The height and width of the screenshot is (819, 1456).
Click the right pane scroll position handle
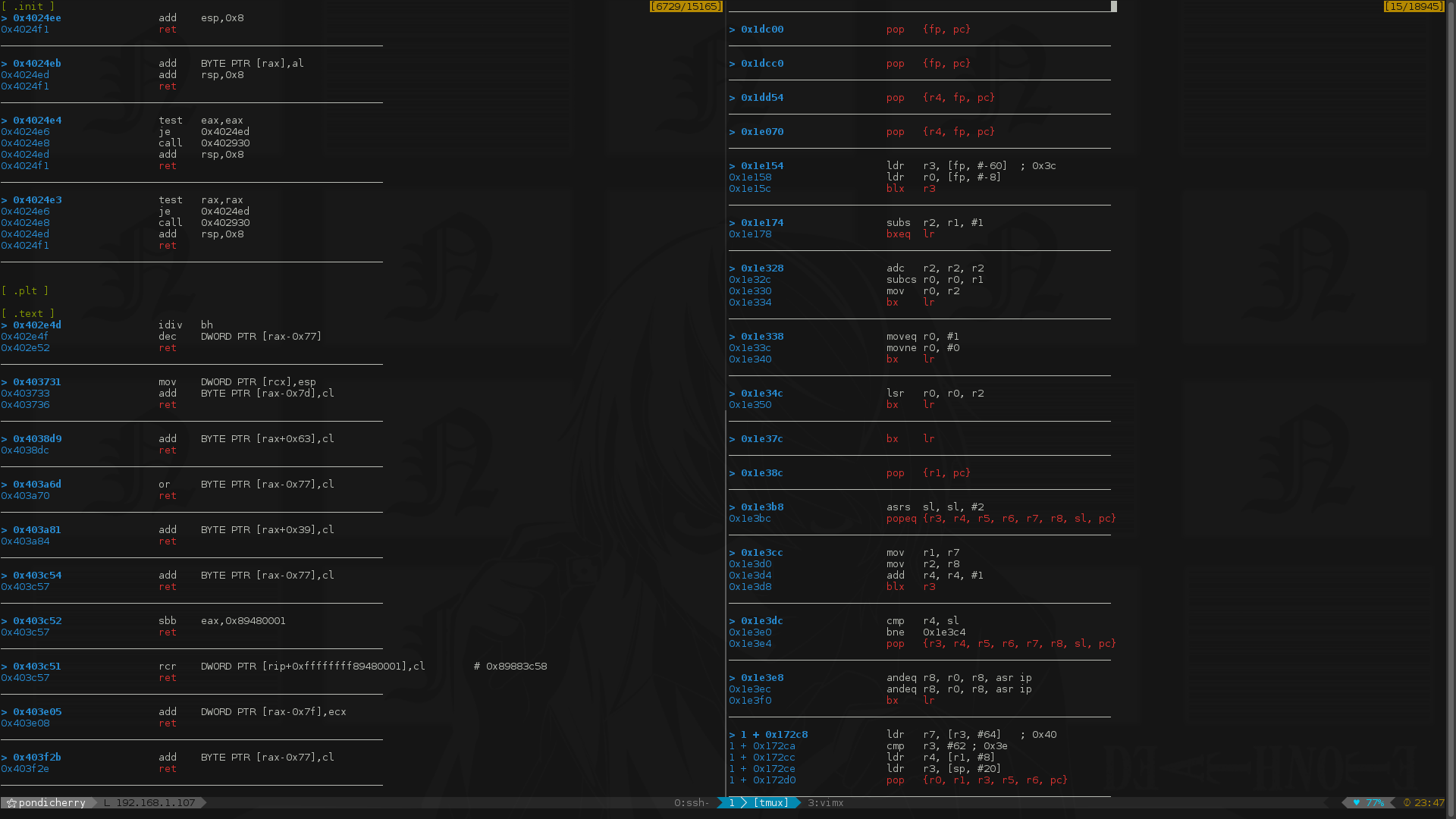click(1114, 6)
